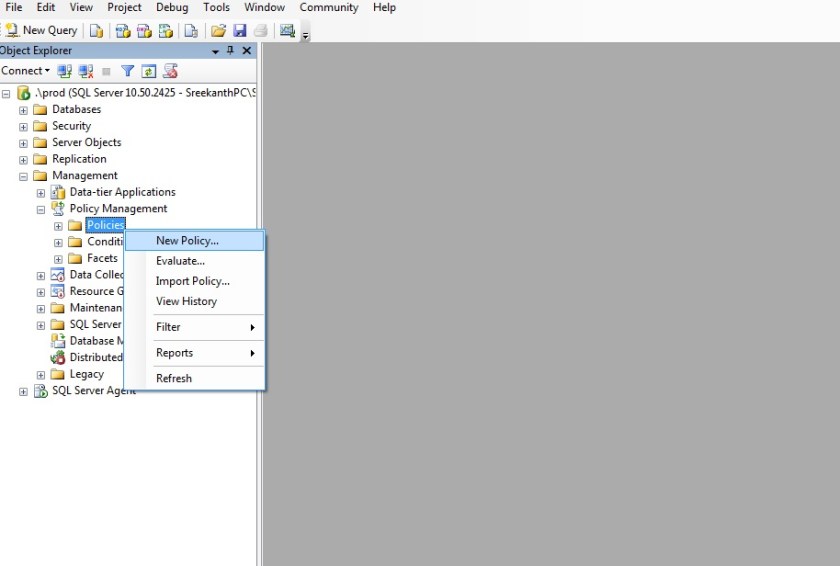Click the Refresh icon in Object Explorer toolbar

(x=148, y=71)
